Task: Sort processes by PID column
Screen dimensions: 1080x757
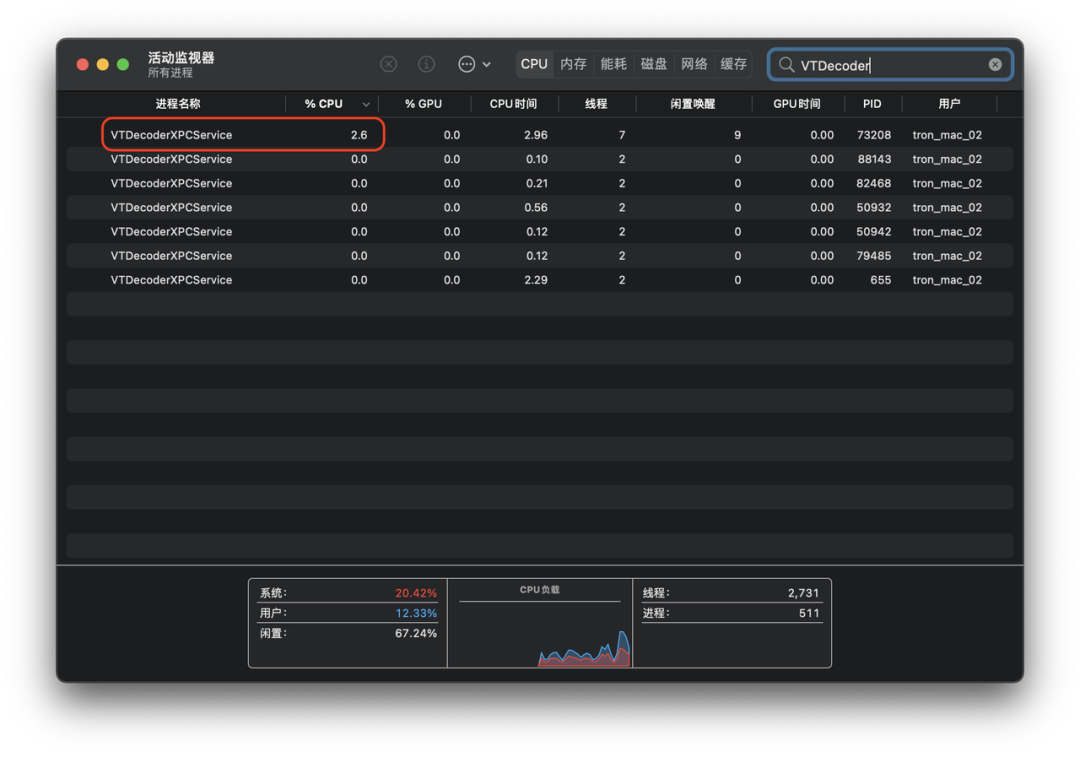Action: click(872, 104)
